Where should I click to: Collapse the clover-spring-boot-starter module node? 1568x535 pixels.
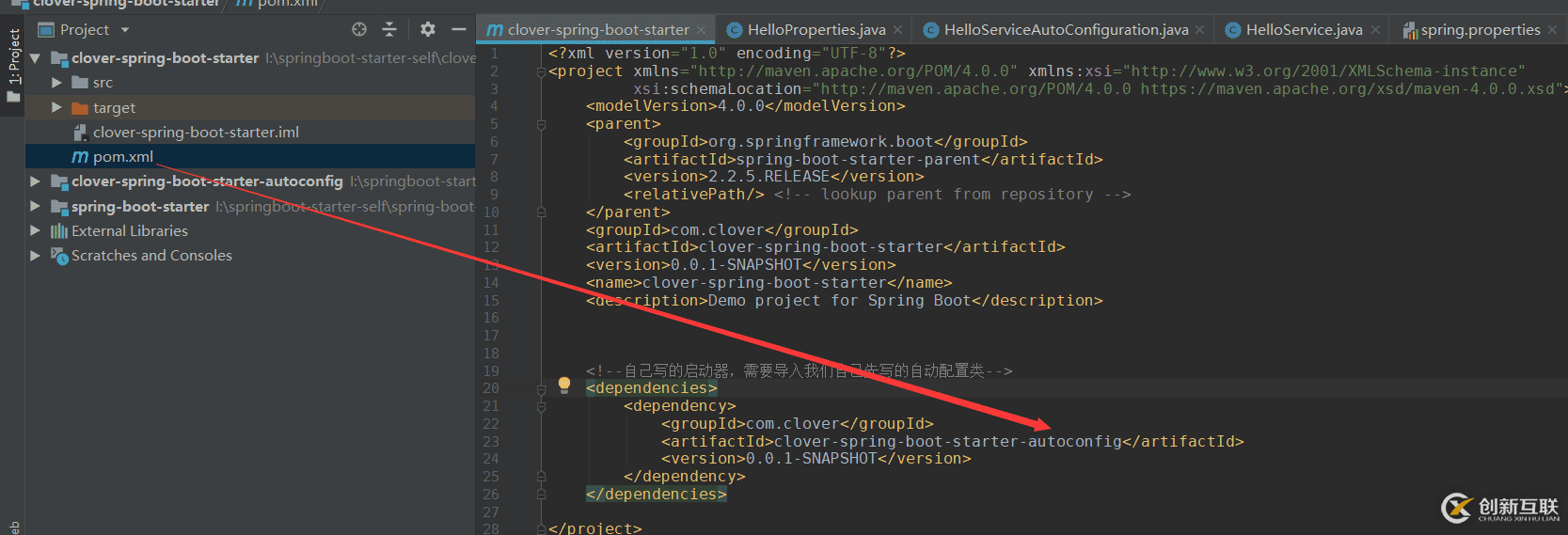point(35,58)
